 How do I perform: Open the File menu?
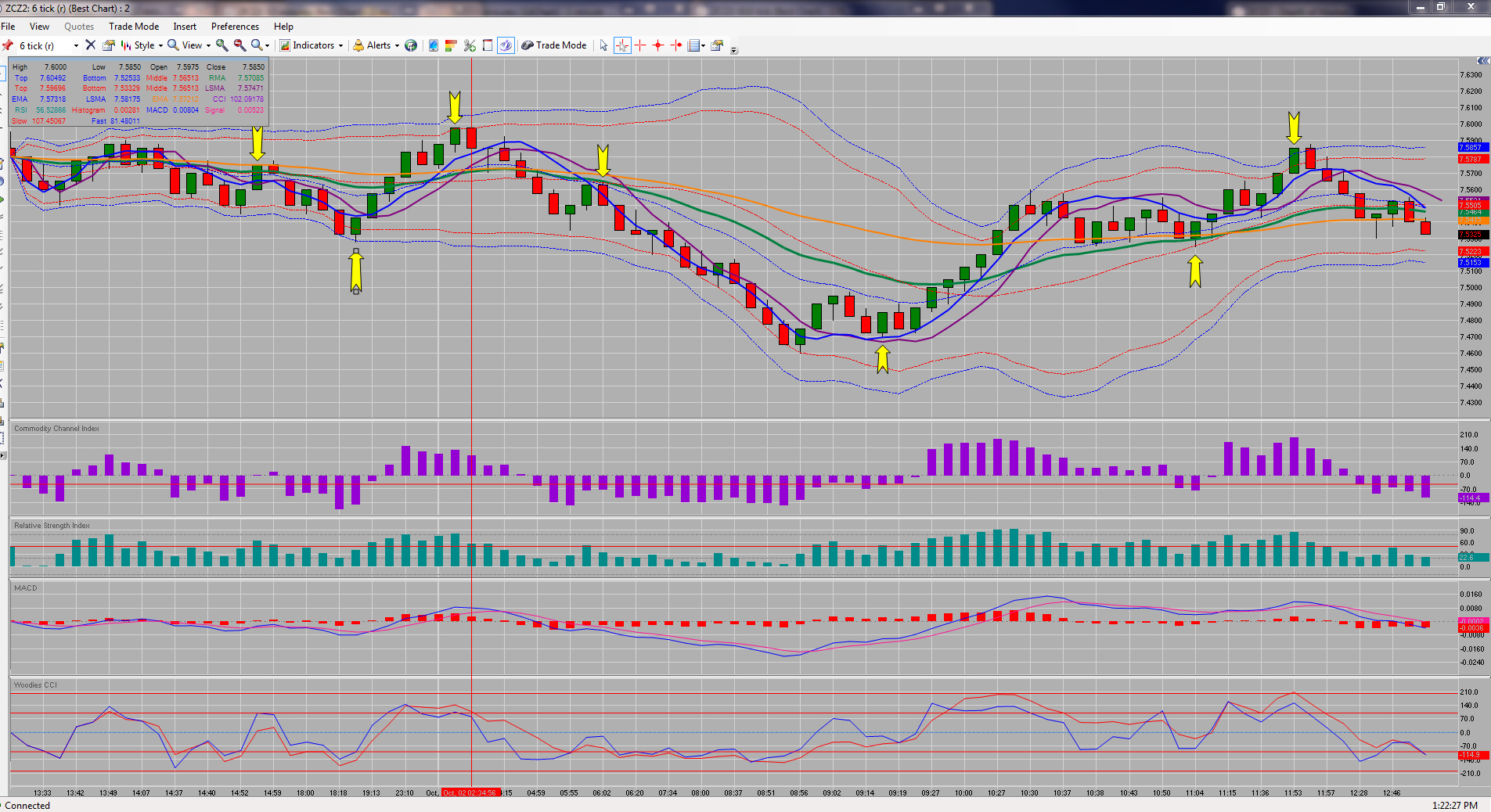(8, 27)
